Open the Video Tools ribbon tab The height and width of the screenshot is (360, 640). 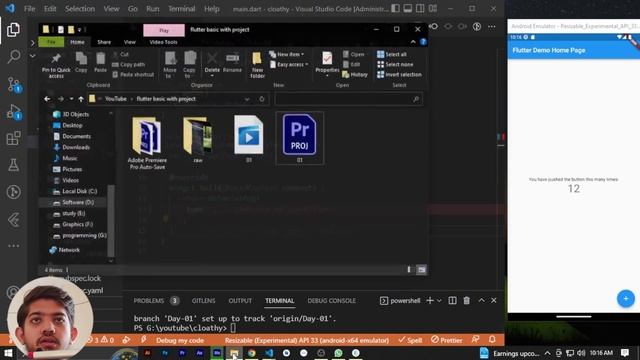[163, 42]
